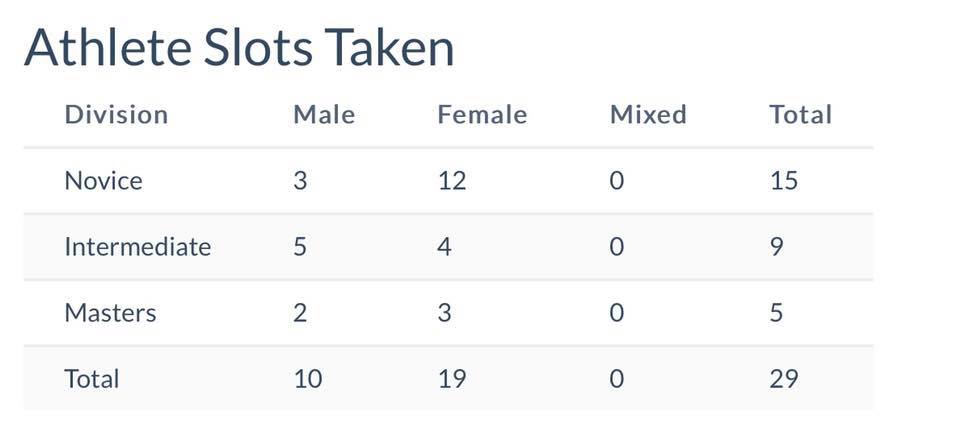Select the Intermediate row label
Screen dimensions: 960x440
pyautogui.click(x=137, y=247)
